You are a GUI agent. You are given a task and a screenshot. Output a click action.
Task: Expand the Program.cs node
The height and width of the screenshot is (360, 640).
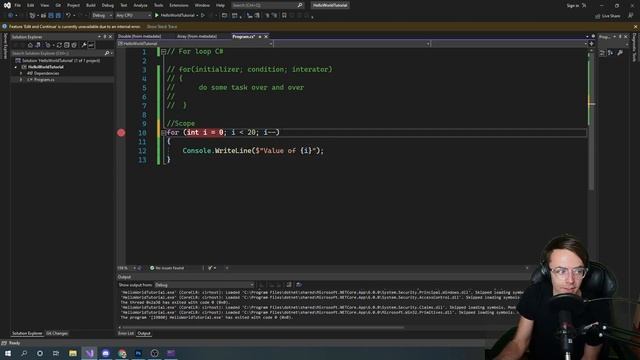point(21,80)
